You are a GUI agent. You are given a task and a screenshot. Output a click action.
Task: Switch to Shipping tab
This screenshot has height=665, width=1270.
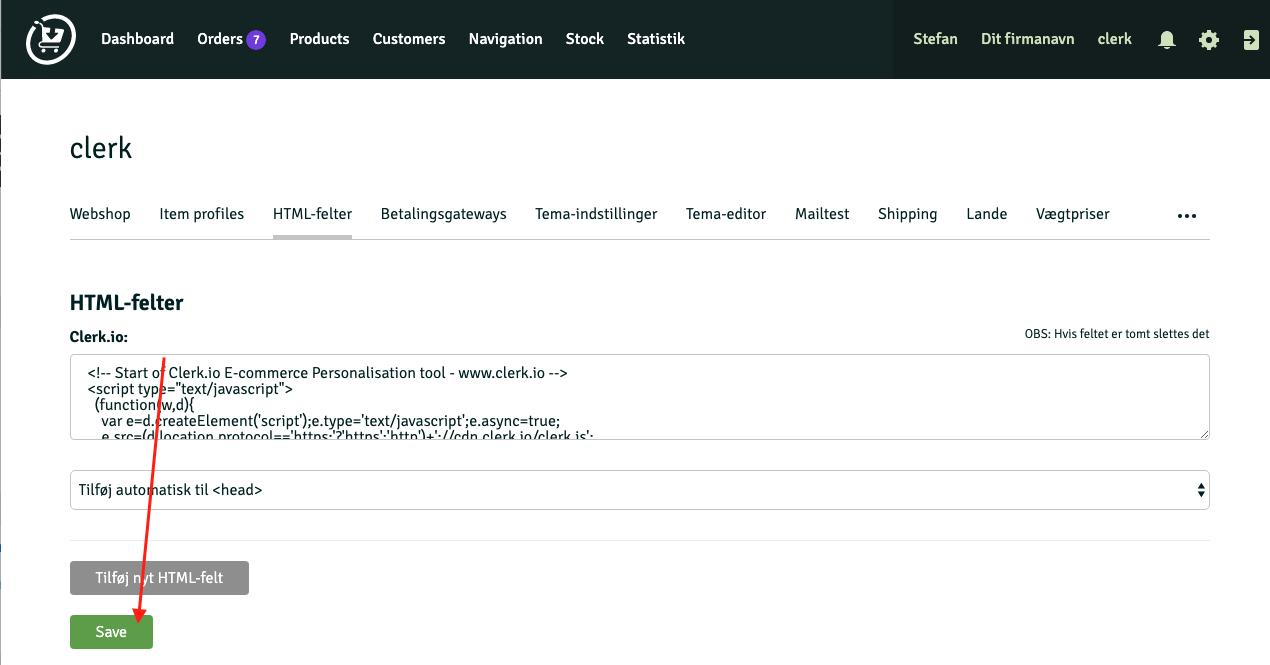tap(907, 214)
